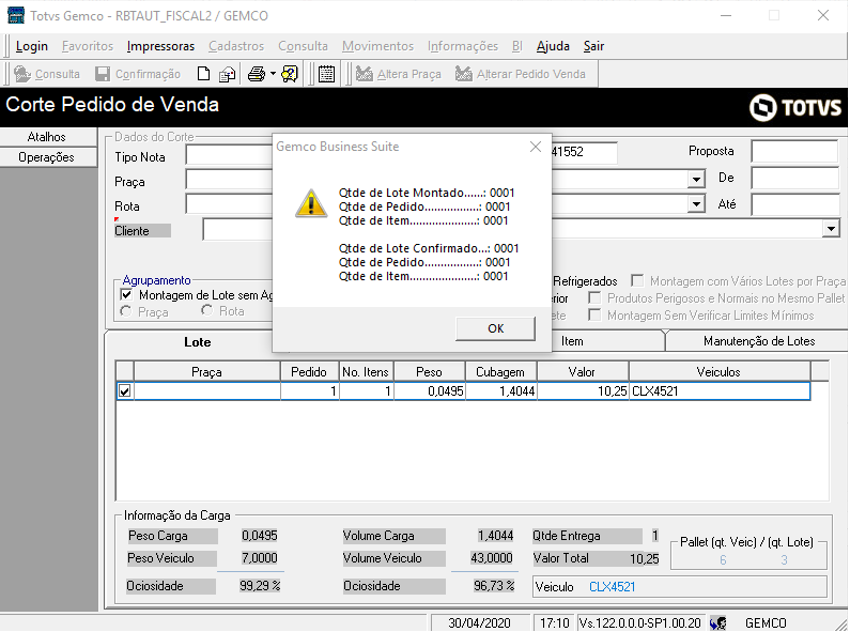
Task: Click the Cliente field label
Action: coord(142,231)
